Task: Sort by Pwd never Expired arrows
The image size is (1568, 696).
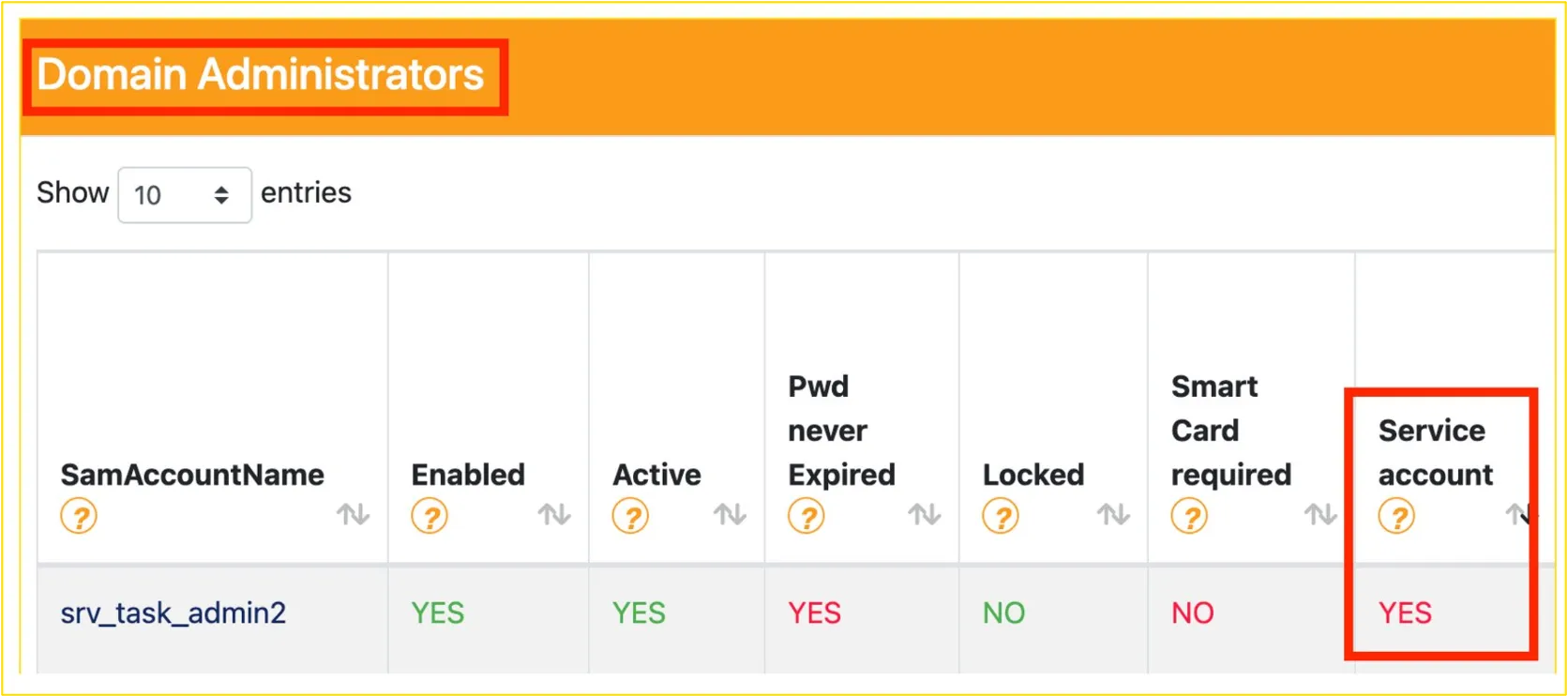Action: (x=925, y=514)
